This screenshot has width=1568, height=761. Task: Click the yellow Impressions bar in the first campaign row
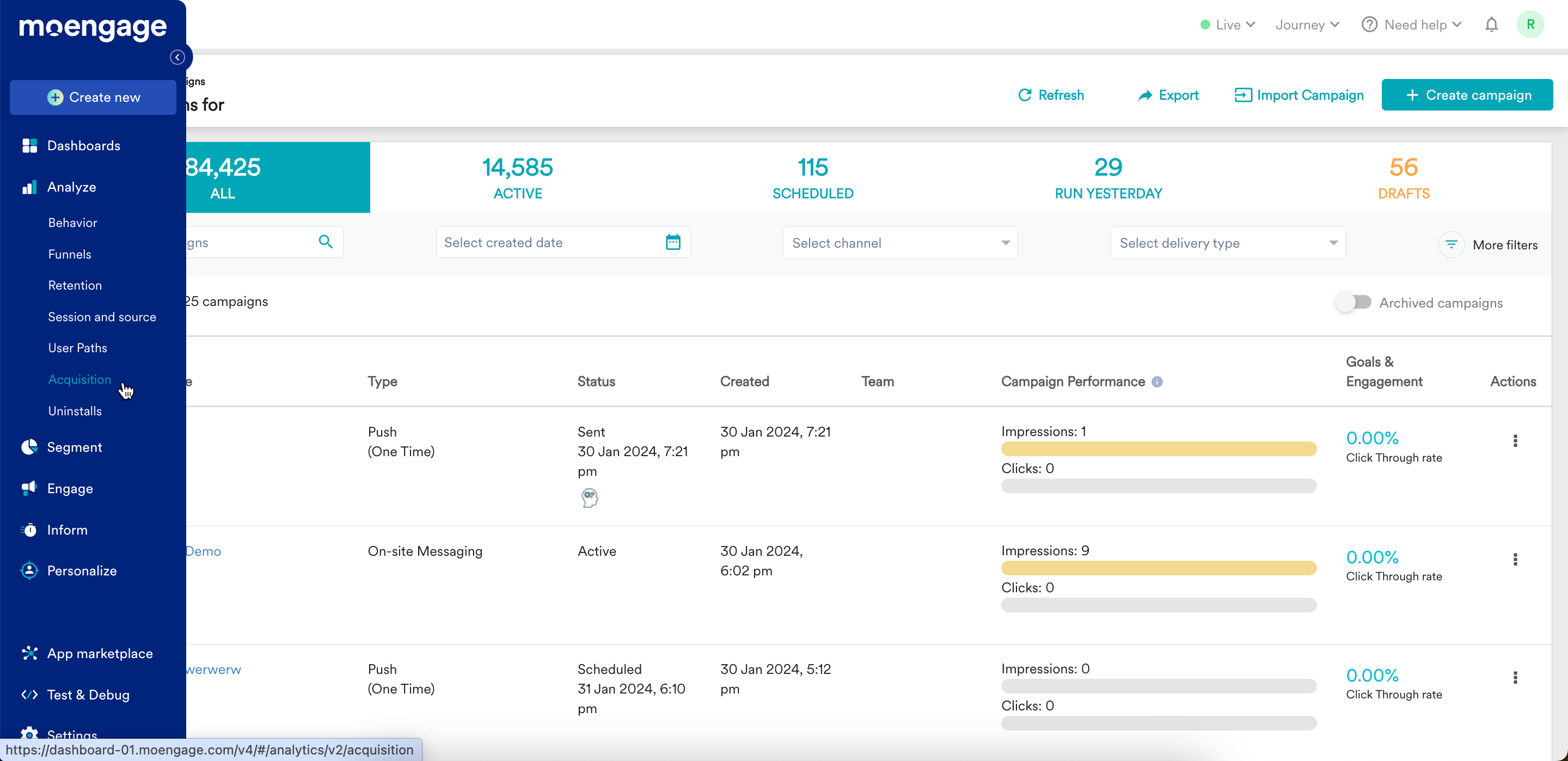(x=1159, y=449)
